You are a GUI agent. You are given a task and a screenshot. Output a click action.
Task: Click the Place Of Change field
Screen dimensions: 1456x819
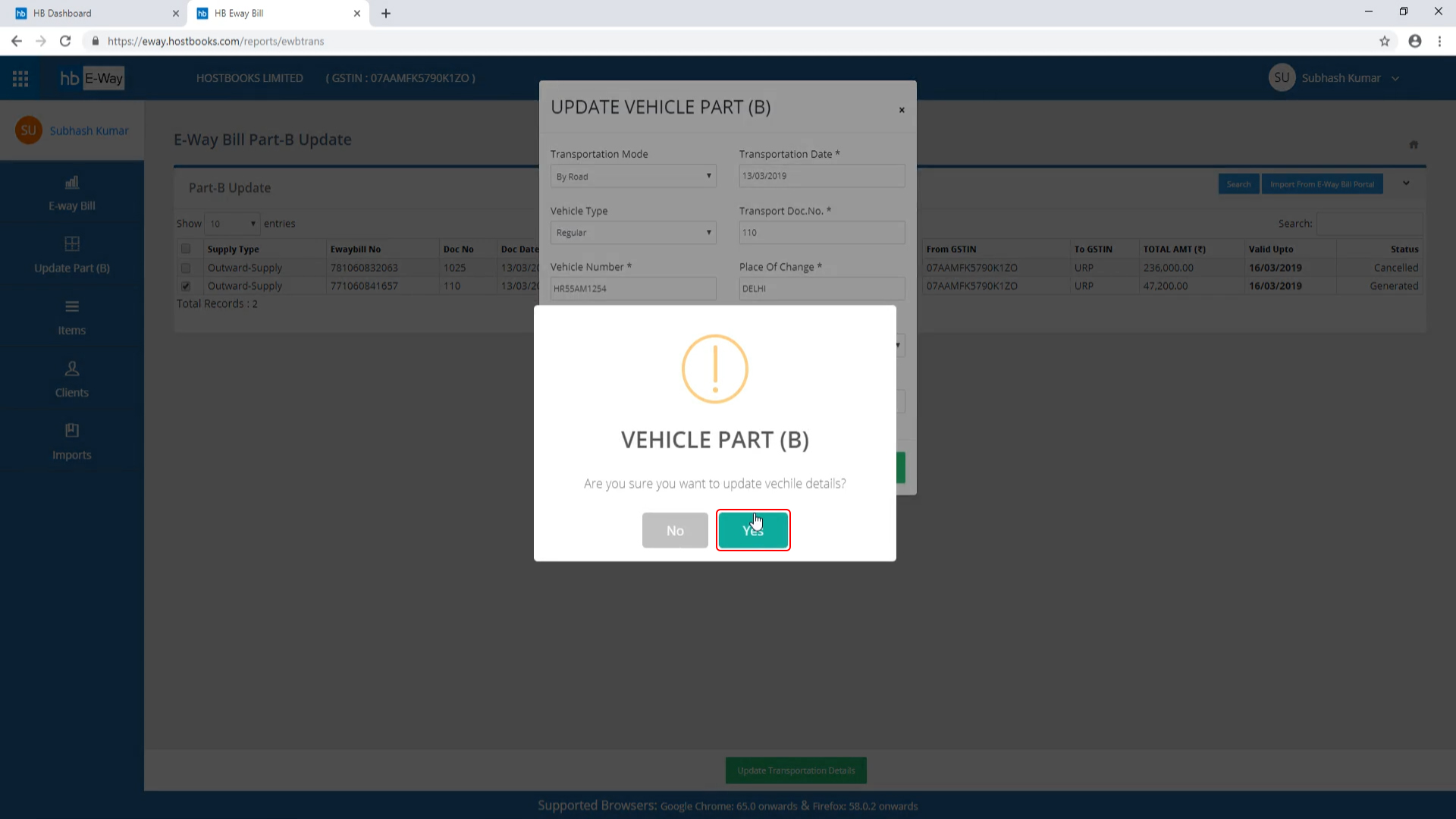(x=822, y=288)
